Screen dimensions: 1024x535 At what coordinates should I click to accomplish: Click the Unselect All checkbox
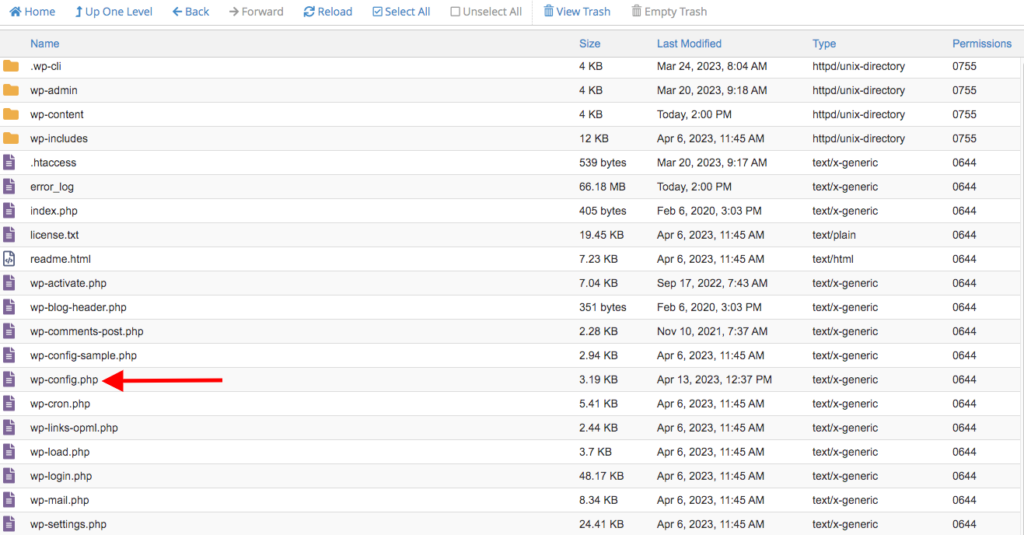coord(456,12)
